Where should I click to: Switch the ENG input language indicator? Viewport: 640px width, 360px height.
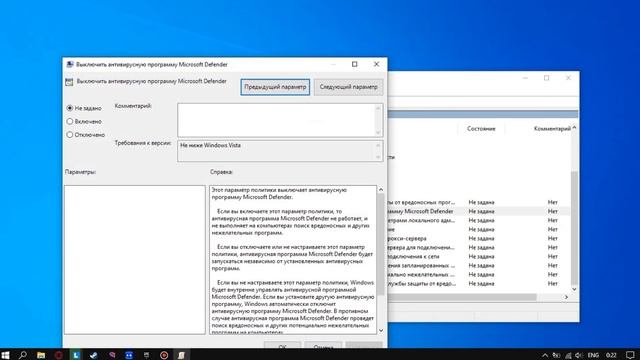[593, 355]
